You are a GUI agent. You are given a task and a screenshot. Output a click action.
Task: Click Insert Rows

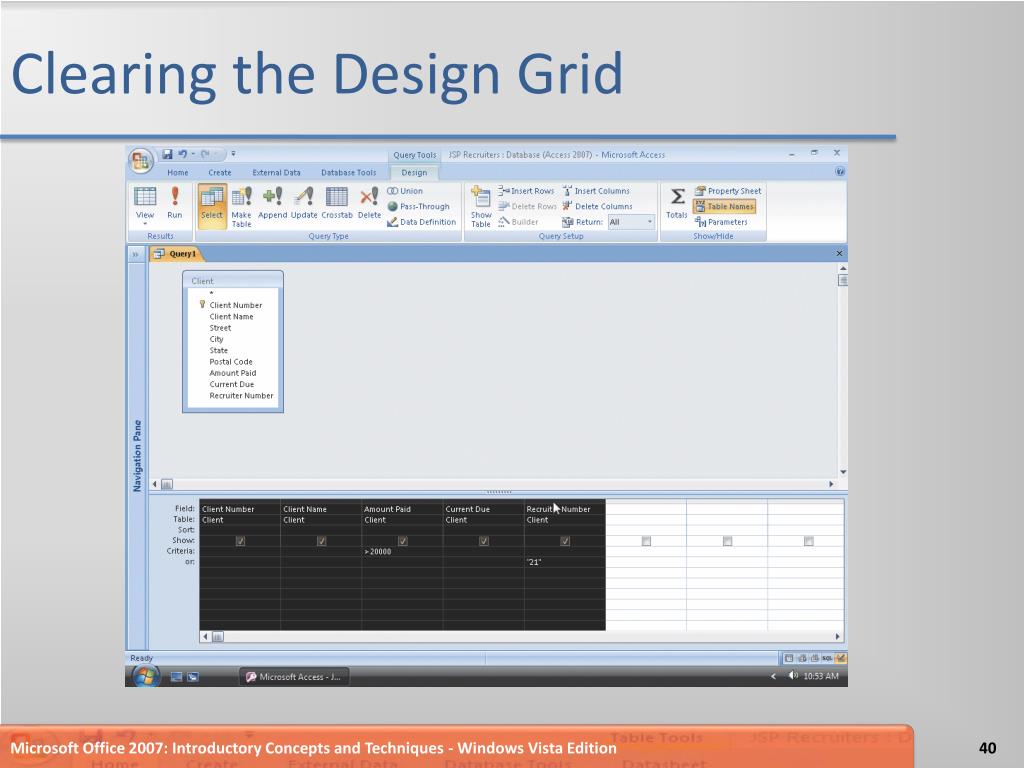point(526,191)
